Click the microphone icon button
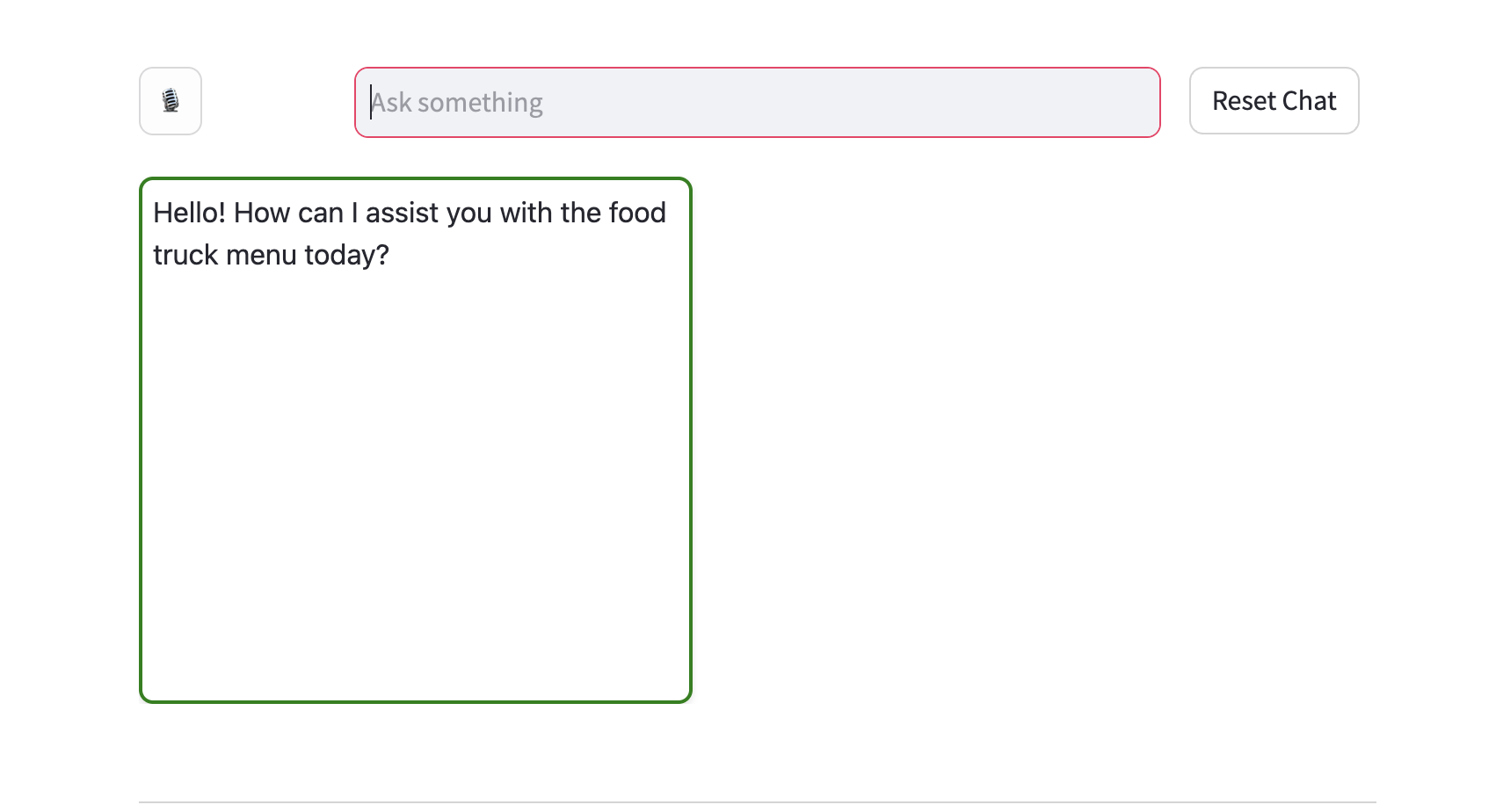This screenshot has height=812, width=1503. click(x=171, y=101)
